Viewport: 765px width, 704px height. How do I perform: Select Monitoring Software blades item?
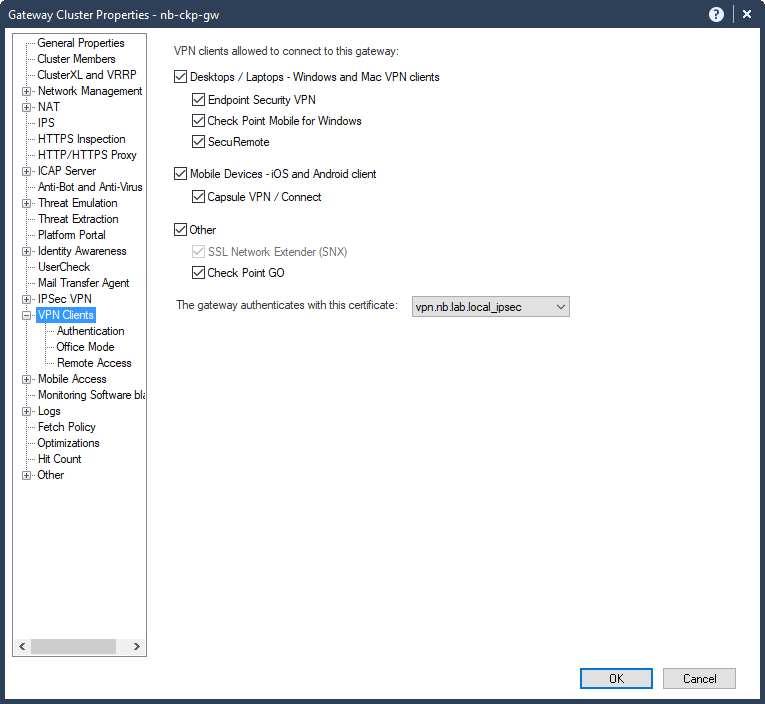pyautogui.click(x=91, y=395)
